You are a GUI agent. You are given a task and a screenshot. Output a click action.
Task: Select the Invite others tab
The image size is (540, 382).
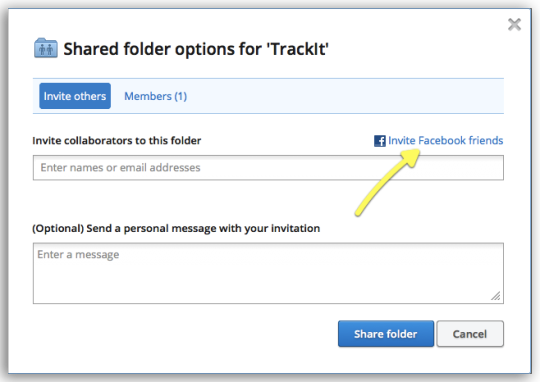point(75,96)
